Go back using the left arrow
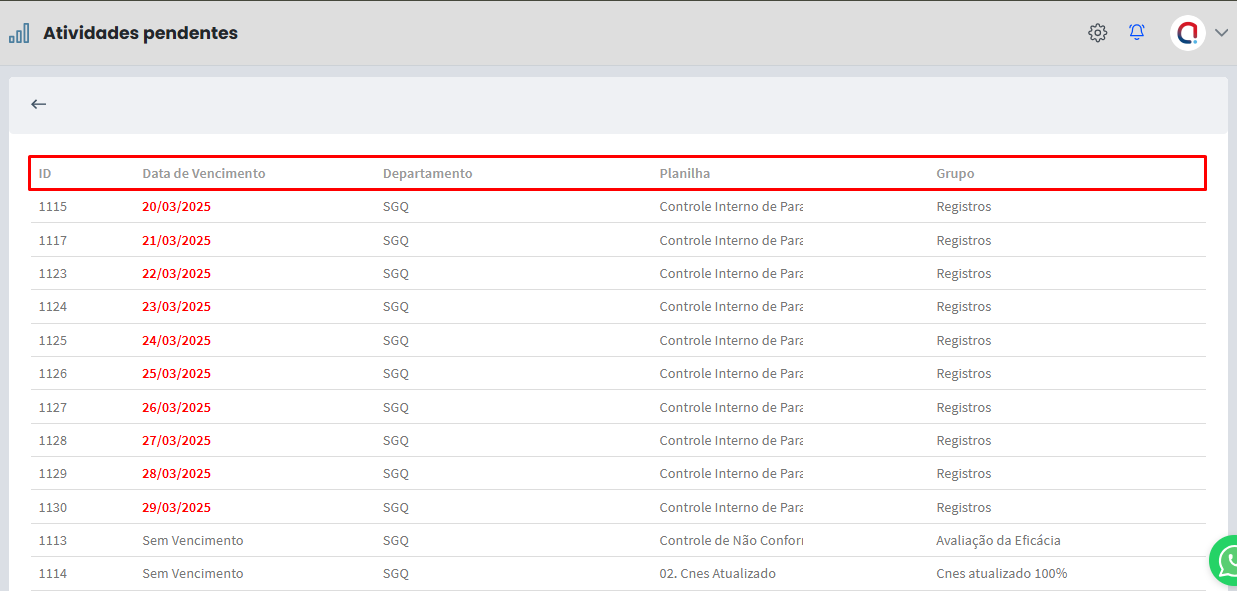The height and width of the screenshot is (591, 1237). [x=39, y=104]
